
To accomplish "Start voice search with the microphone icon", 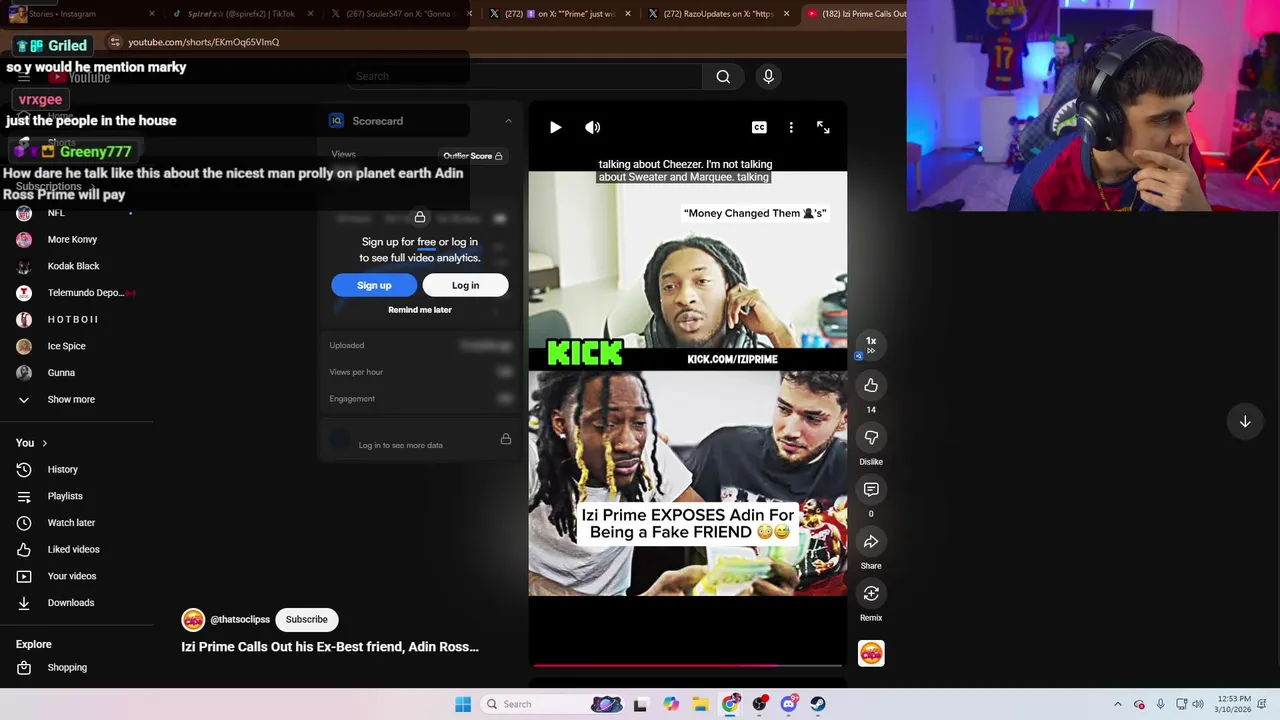I will pos(768,76).
